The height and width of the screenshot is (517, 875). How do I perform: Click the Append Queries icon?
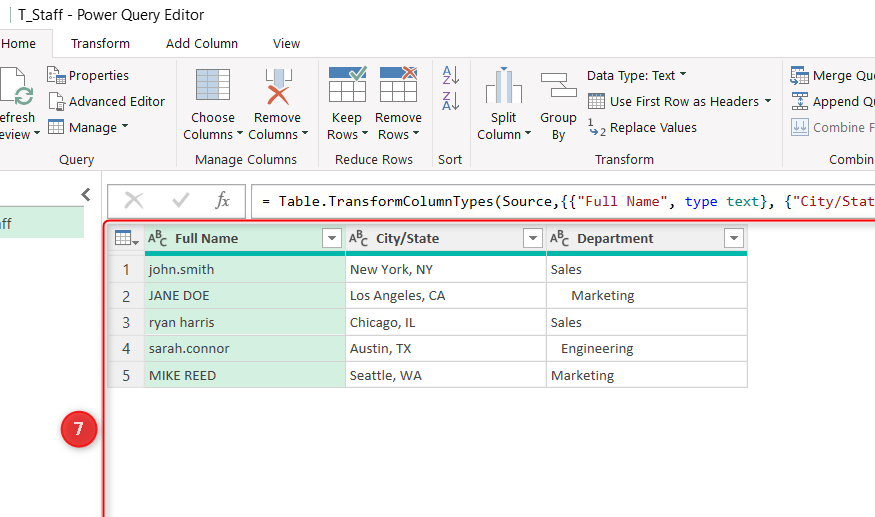(x=799, y=101)
